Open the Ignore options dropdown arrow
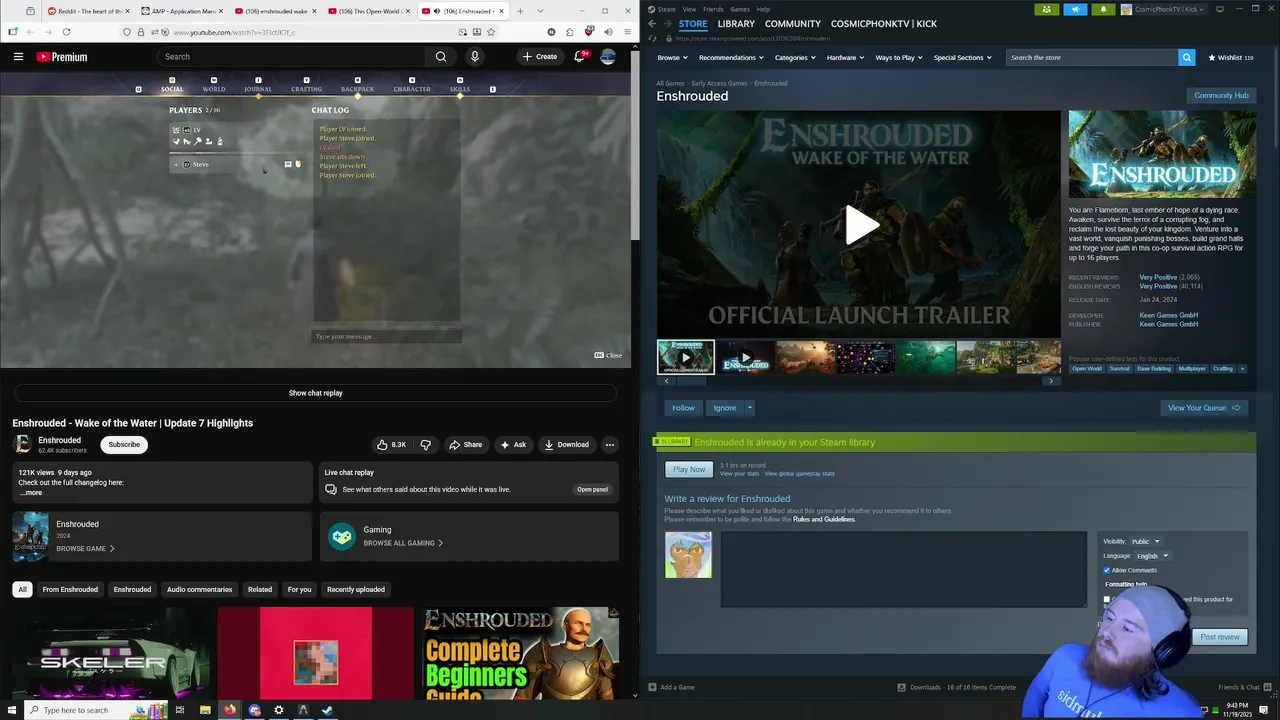 coord(749,408)
